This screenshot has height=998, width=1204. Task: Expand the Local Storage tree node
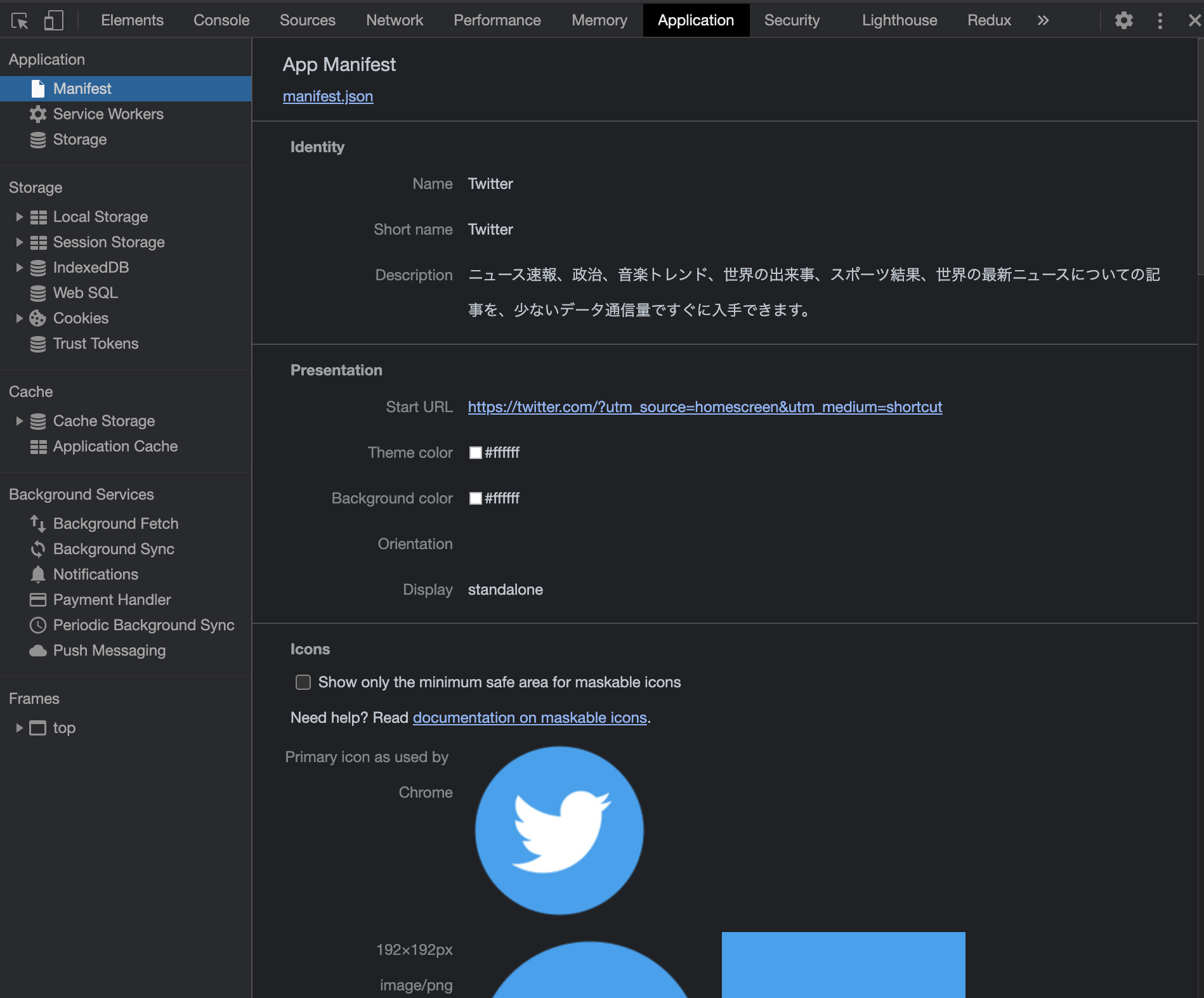[x=19, y=217]
